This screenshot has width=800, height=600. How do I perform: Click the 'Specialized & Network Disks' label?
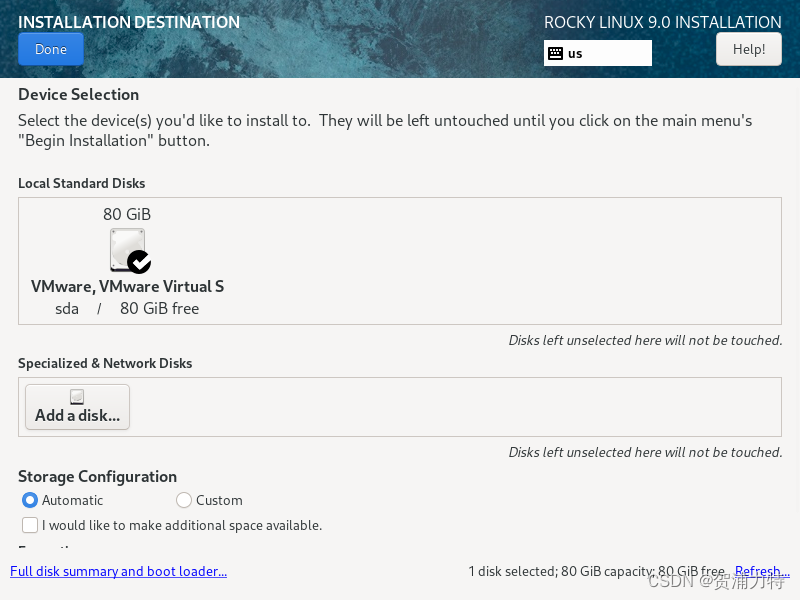click(x=105, y=363)
